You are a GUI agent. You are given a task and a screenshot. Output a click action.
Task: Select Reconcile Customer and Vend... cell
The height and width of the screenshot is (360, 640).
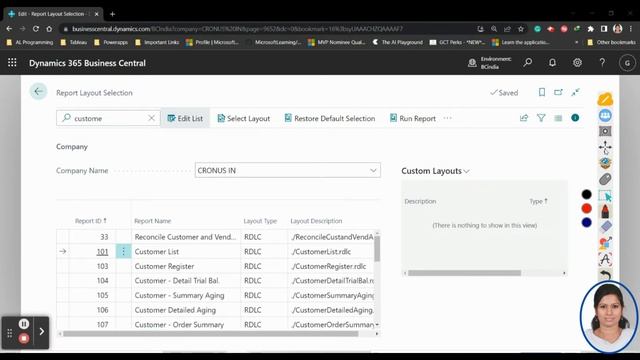(185, 237)
